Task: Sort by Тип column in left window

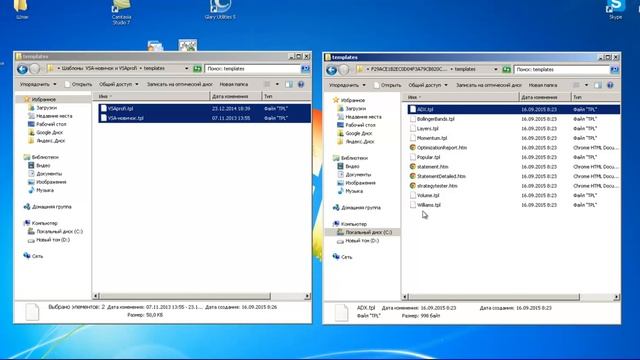Action: click(286, 96)
